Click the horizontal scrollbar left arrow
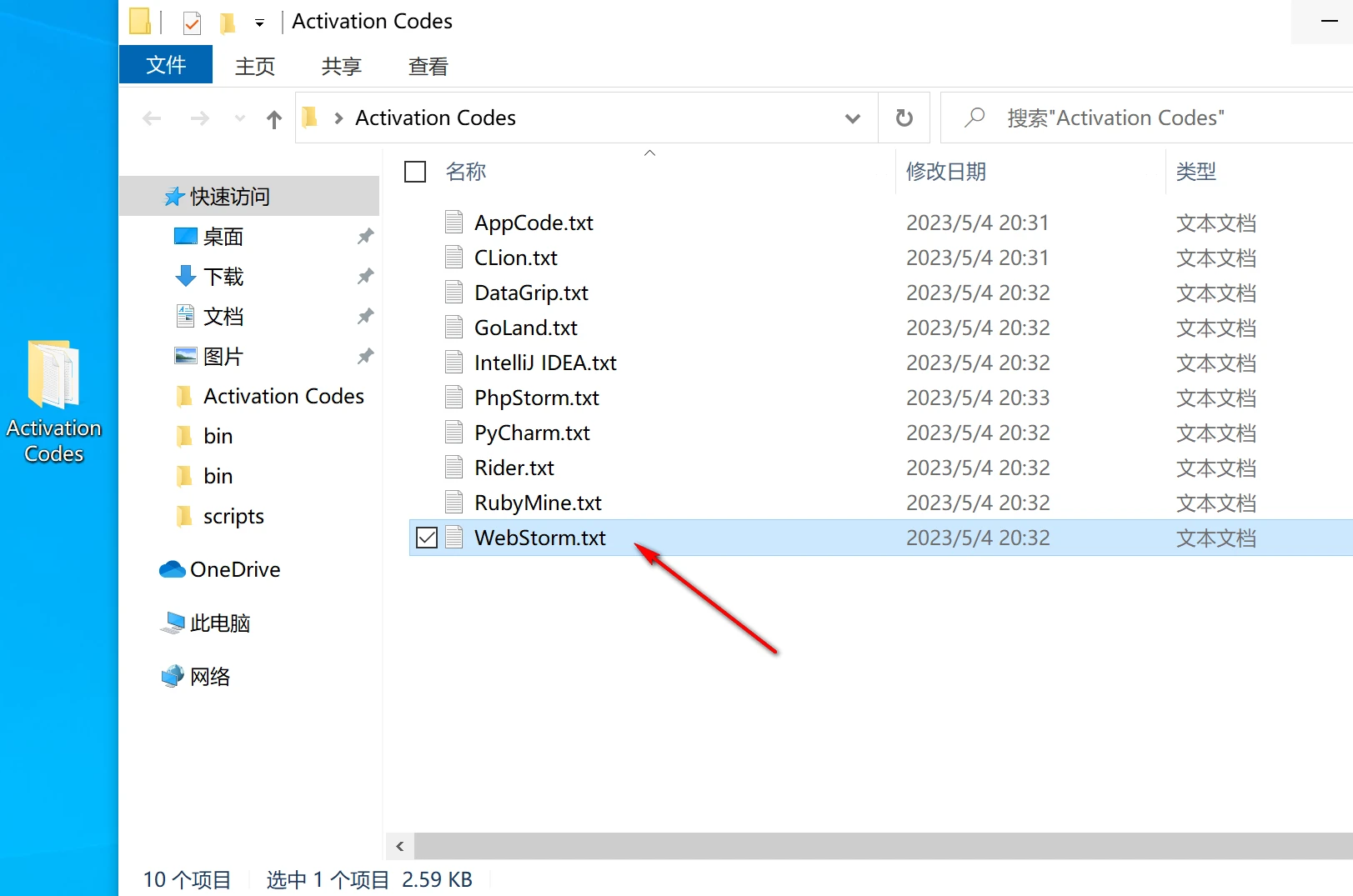1353x896 pixels. [400, 846]
